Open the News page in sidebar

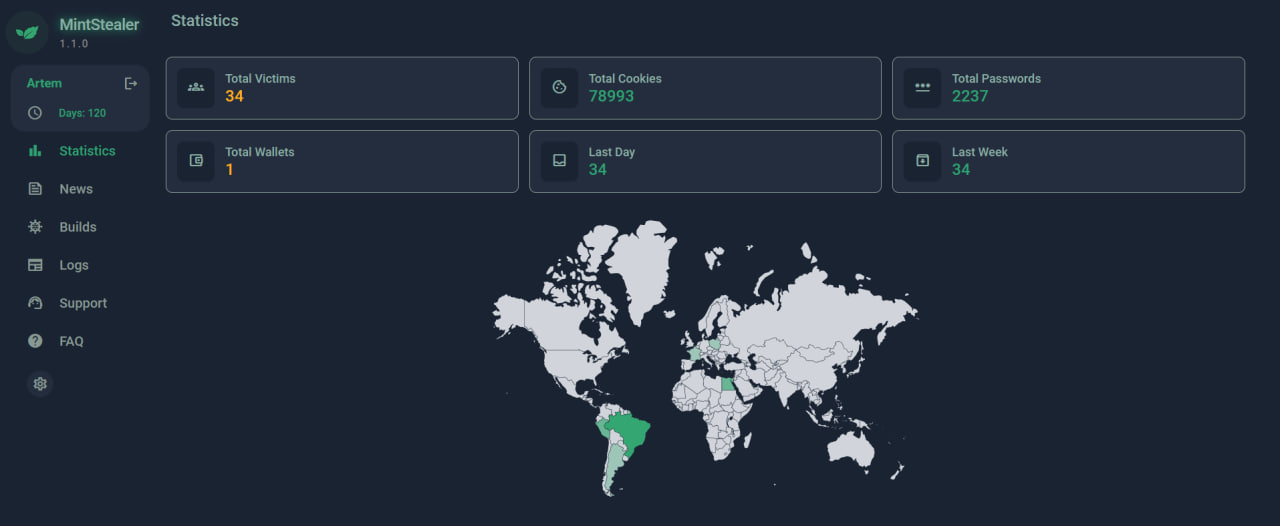tap(75, 189)
